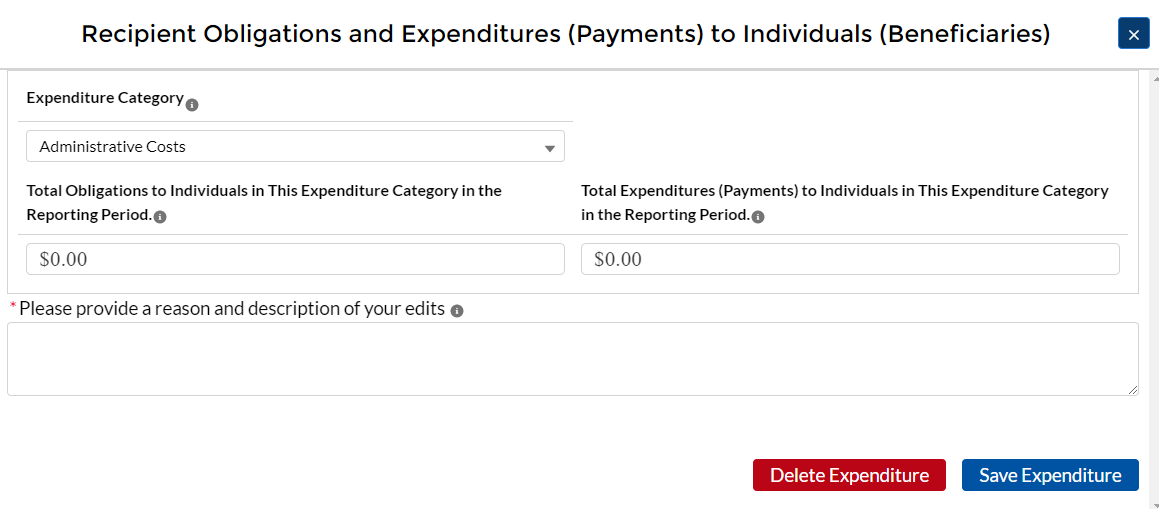Show info tooltip for Total Obligations to Individuals
Viewport: 1159px width, 509px height.
click(160, 217)
